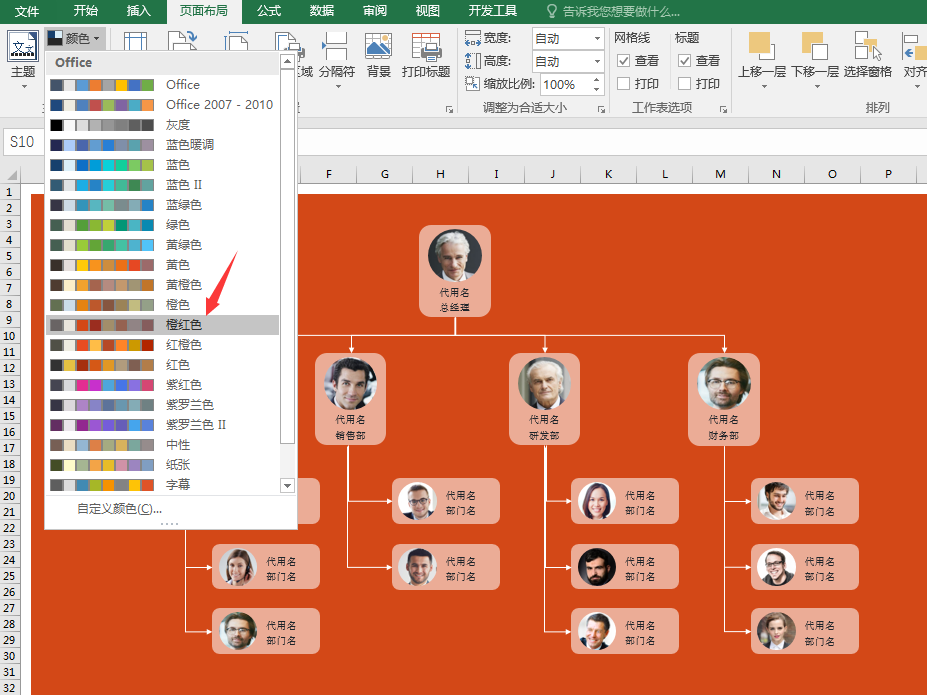This screenshot has height=695, width=927.
Task: Click the 对齐 align icon
Action: (914, 46)
